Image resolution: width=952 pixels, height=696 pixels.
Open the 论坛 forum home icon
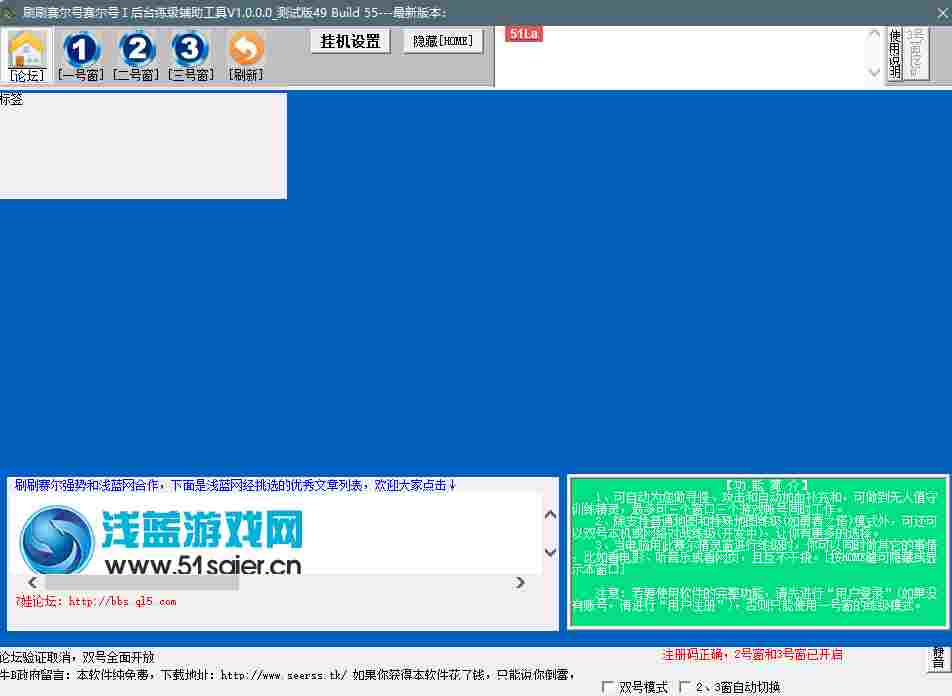coord(27,55)
